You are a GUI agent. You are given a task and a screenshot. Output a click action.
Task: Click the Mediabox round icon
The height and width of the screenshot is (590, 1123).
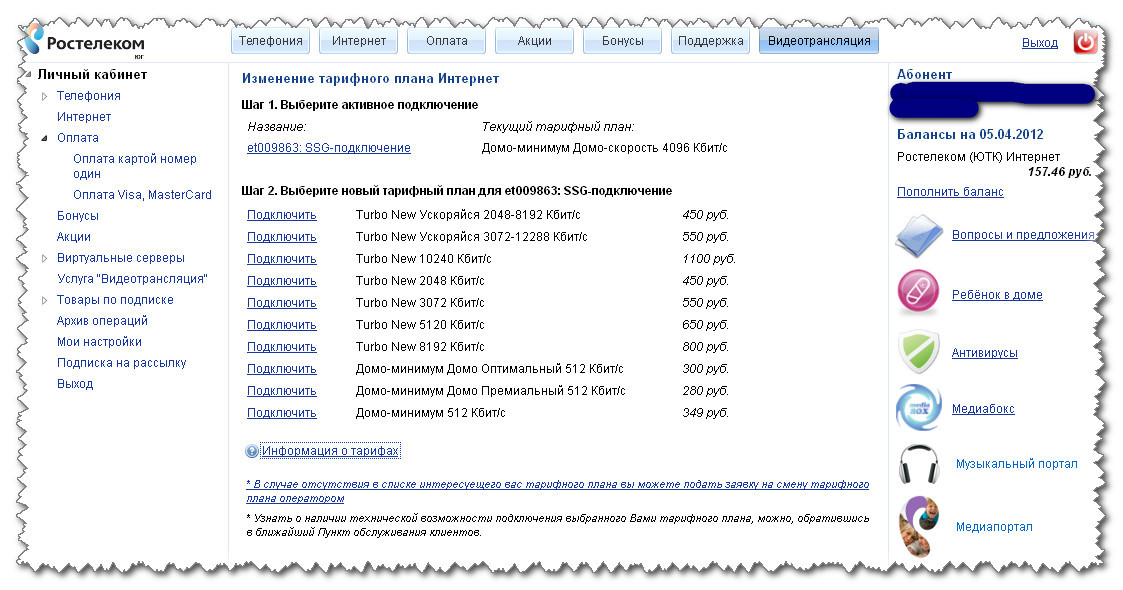point(918,408)
